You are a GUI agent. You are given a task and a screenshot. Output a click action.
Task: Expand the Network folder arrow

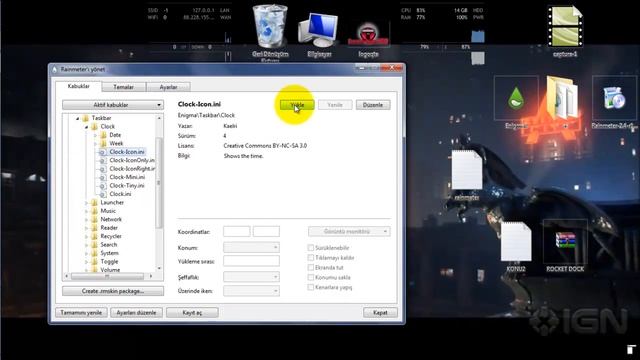click(87, 220)
